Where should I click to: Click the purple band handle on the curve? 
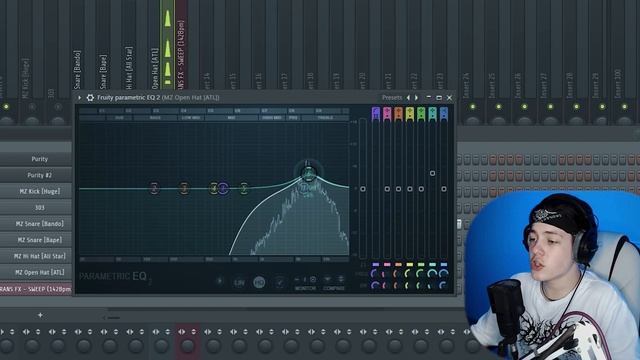(x=223, y=188)
